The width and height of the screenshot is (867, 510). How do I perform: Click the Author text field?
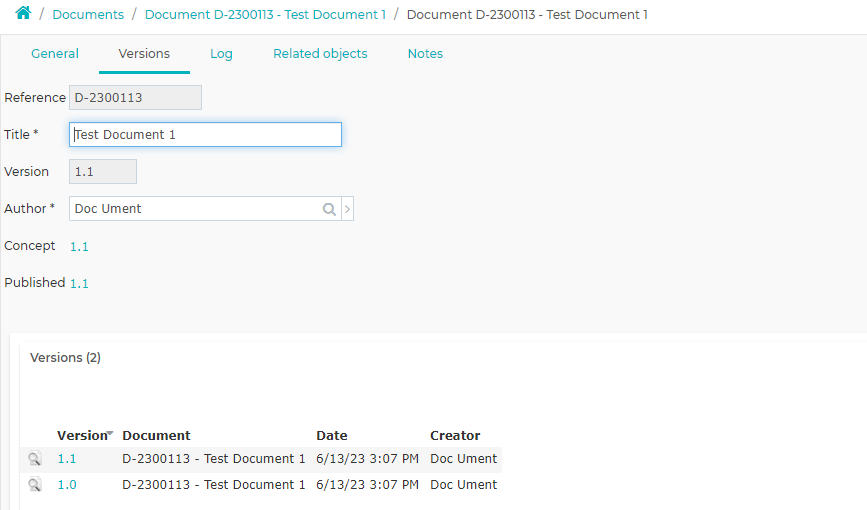(x=194, y=209)
